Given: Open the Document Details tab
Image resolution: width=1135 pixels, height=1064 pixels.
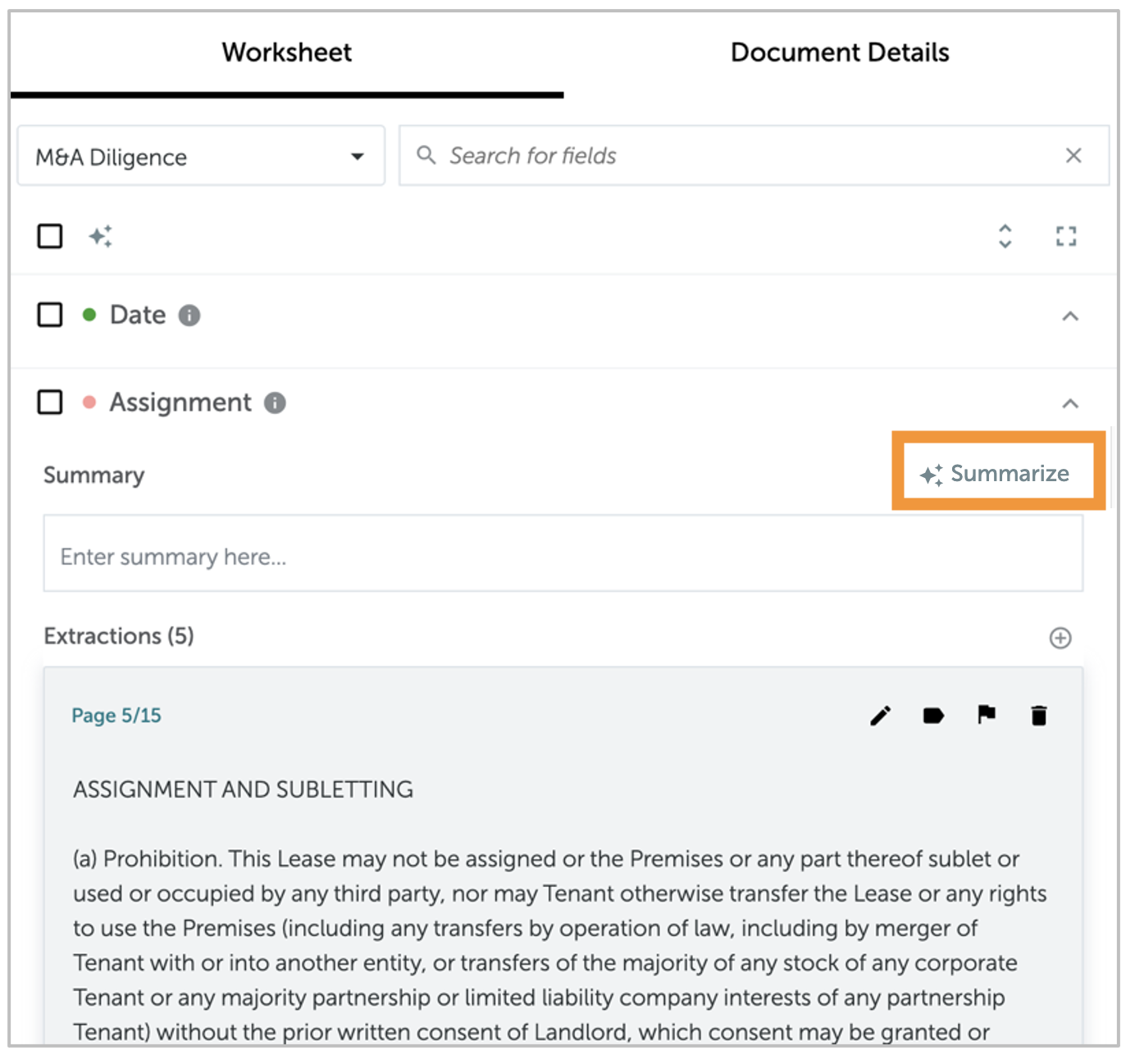Looking at the screenshot, I should (x=840, y=53).
